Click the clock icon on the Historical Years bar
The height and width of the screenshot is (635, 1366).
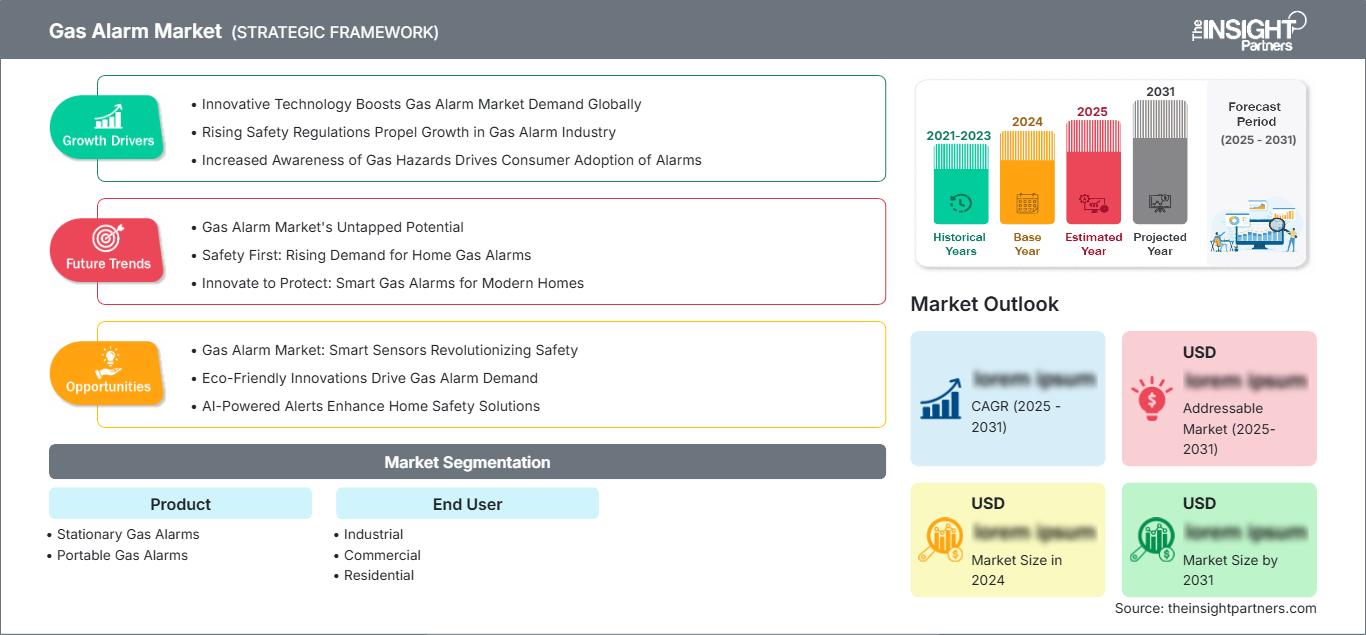pos(959,205)
